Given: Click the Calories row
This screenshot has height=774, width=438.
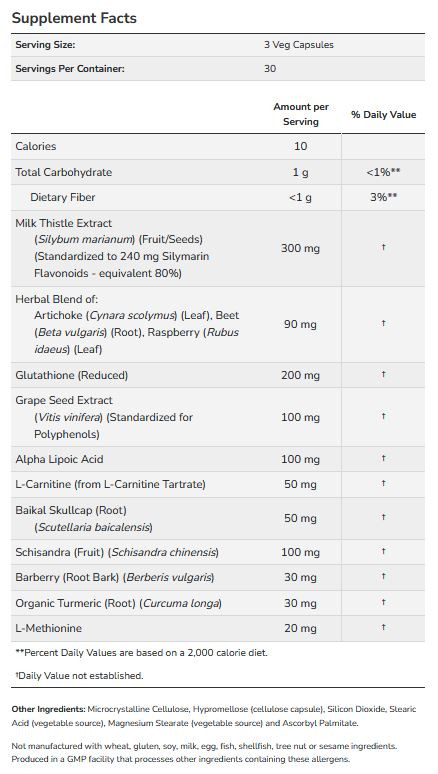Looking at the screenshot, I should (x=218, y=147).
